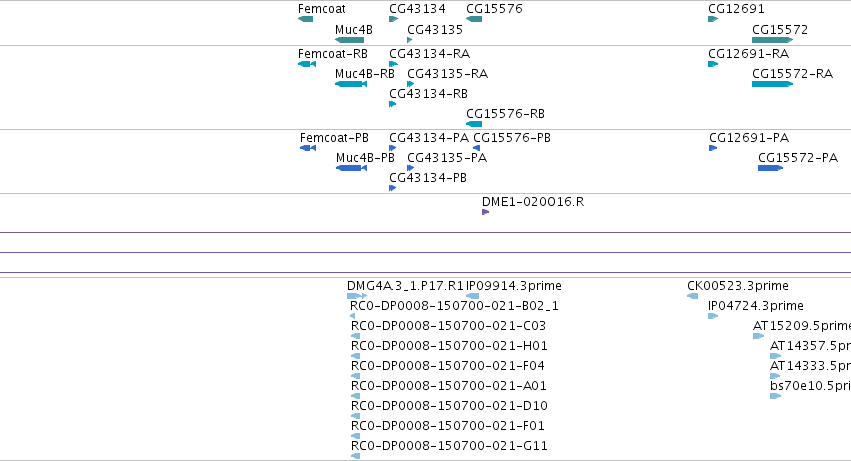Click the CG12691-PA protein label
The image size is (851, 461).
pyautogui.click(x=750, y=138)
